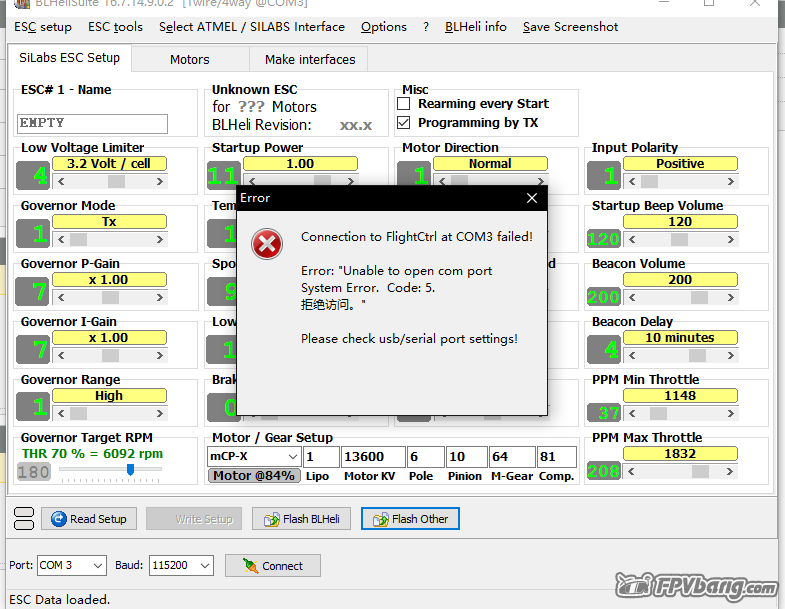The image size is (785, 609).
Task: Decrease Beacon Delay with left arrow
Action: click(632, 356)
